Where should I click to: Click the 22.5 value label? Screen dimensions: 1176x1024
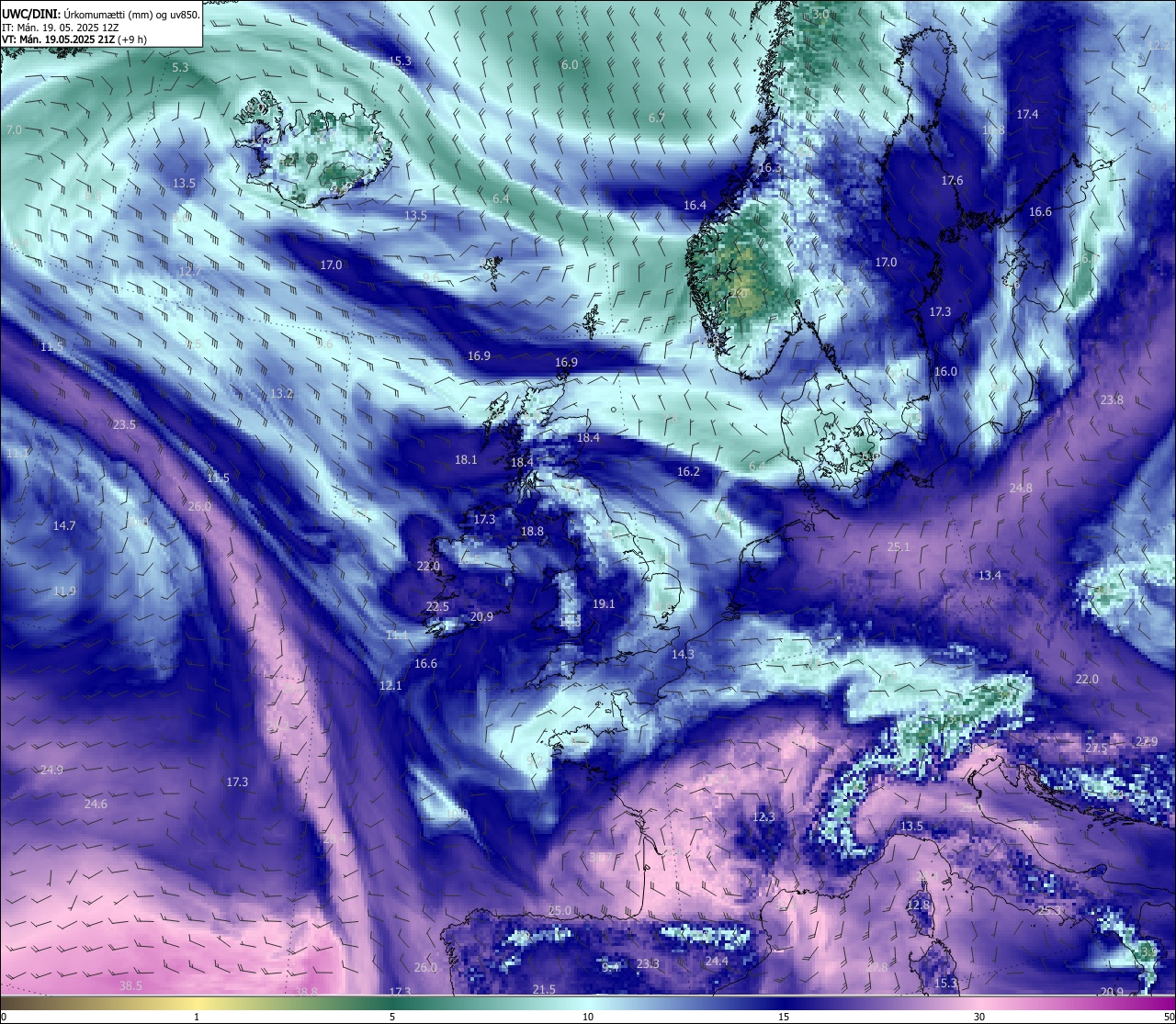(437, 606)
